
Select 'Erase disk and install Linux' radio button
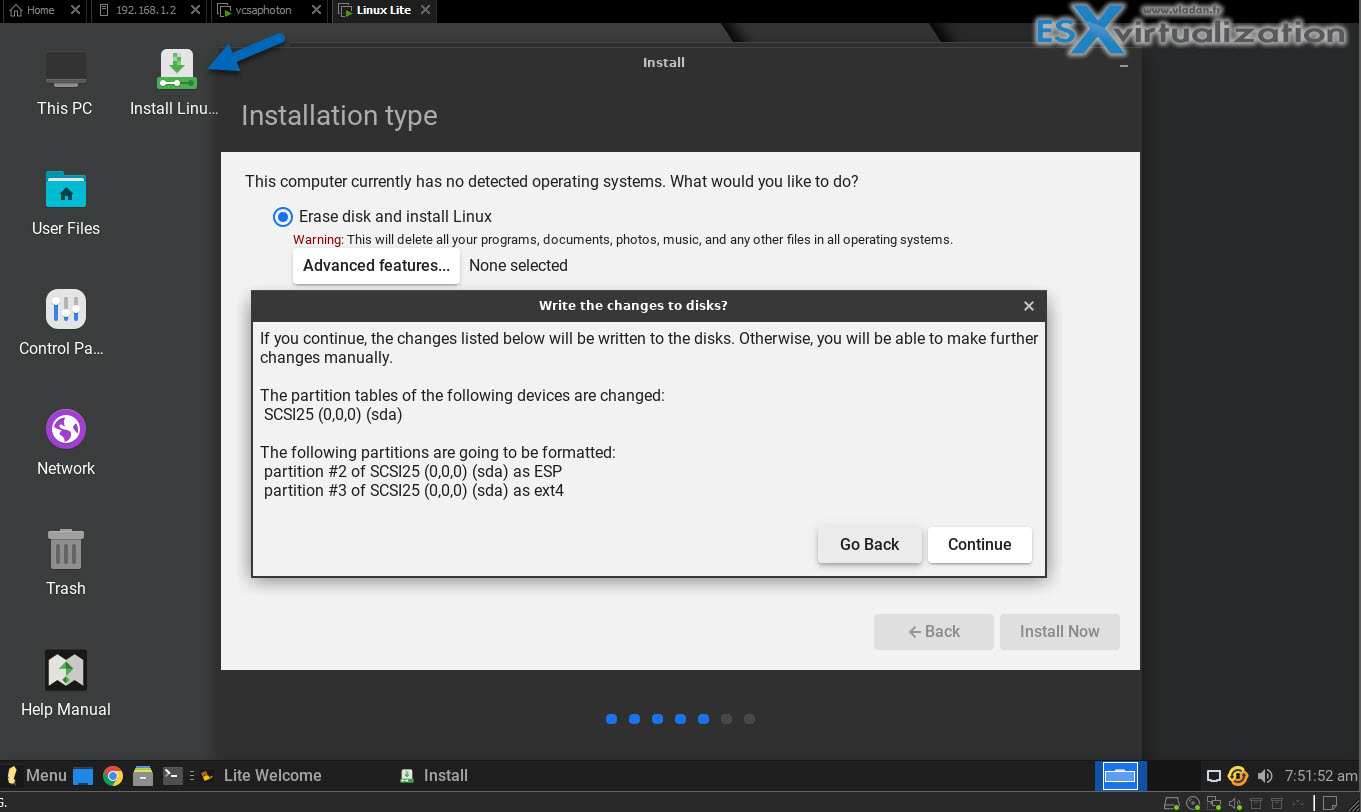(282, 217)
